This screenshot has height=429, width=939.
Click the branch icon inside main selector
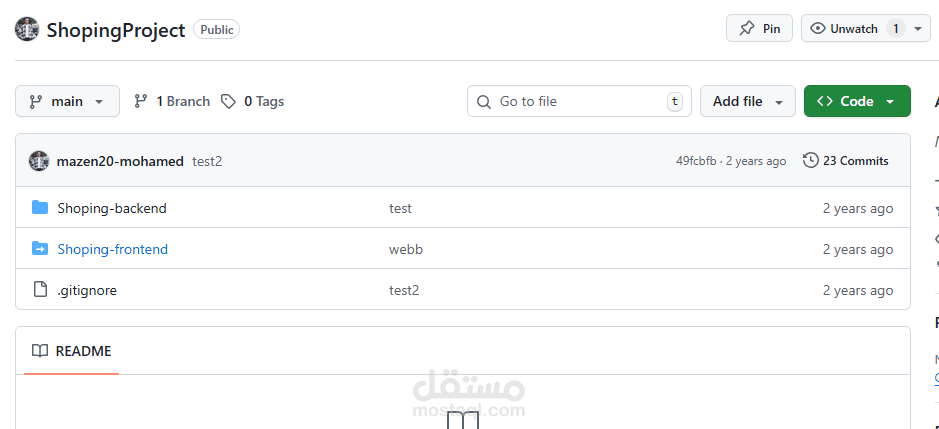[x=36, y=102]
